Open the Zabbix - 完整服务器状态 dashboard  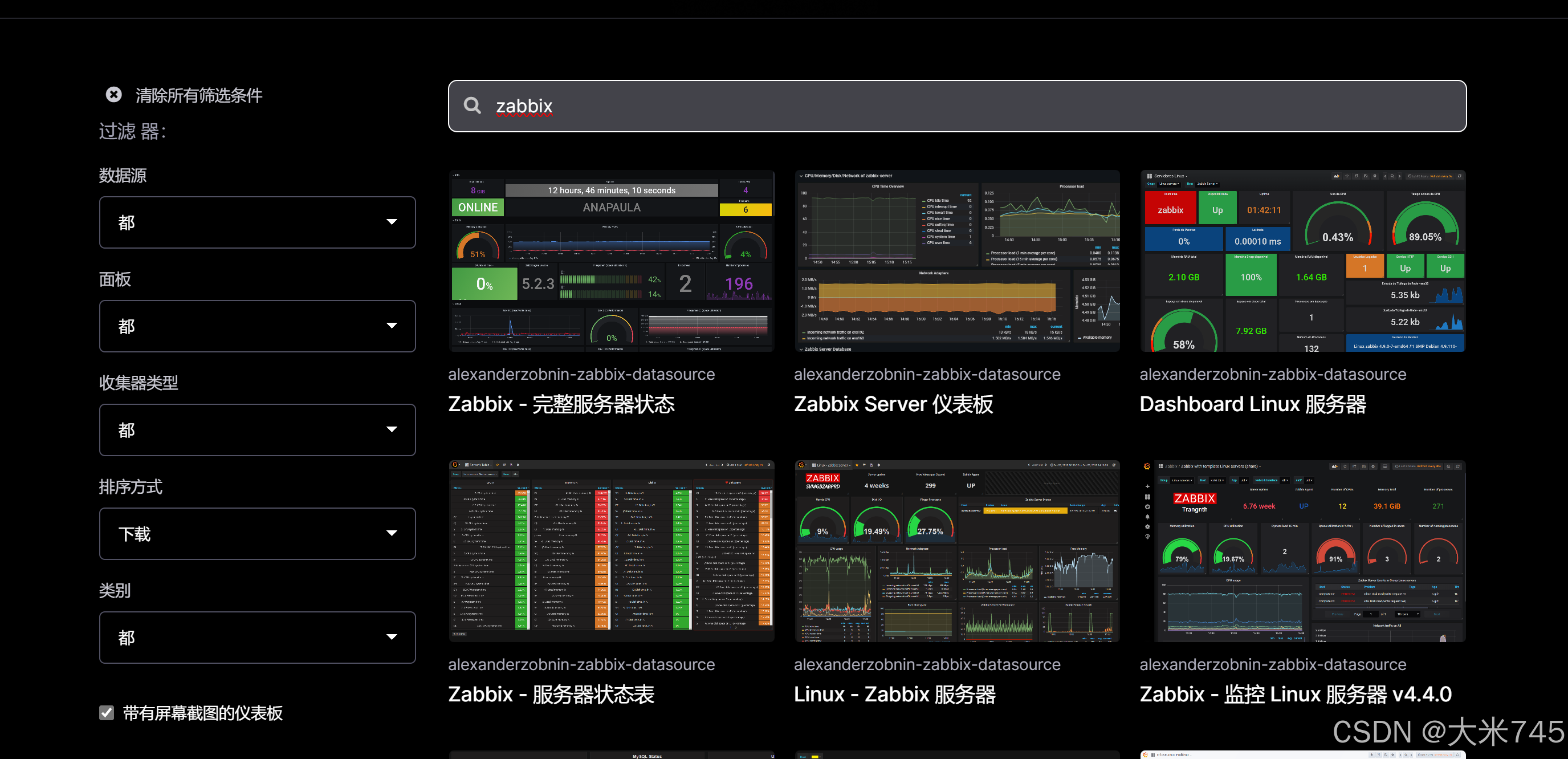tap(561, 404)
